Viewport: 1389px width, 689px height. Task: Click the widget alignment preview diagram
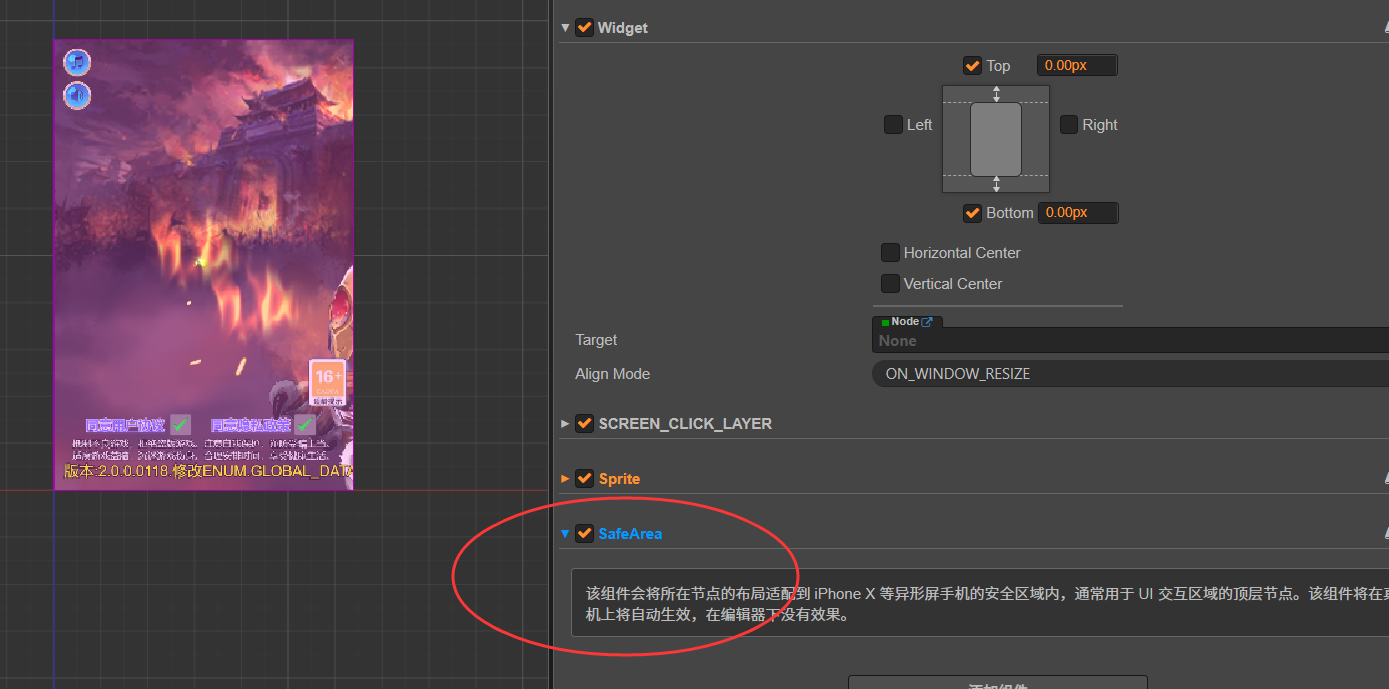point(996,139)
